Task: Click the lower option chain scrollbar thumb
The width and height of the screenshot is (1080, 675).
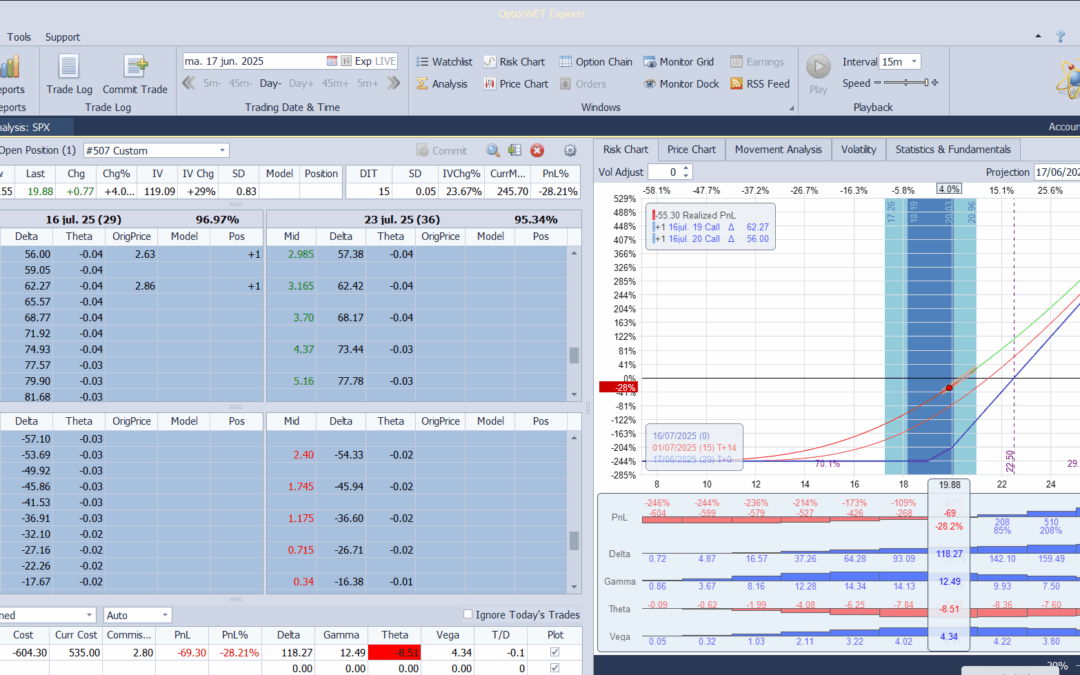Action: coord(574,541)
